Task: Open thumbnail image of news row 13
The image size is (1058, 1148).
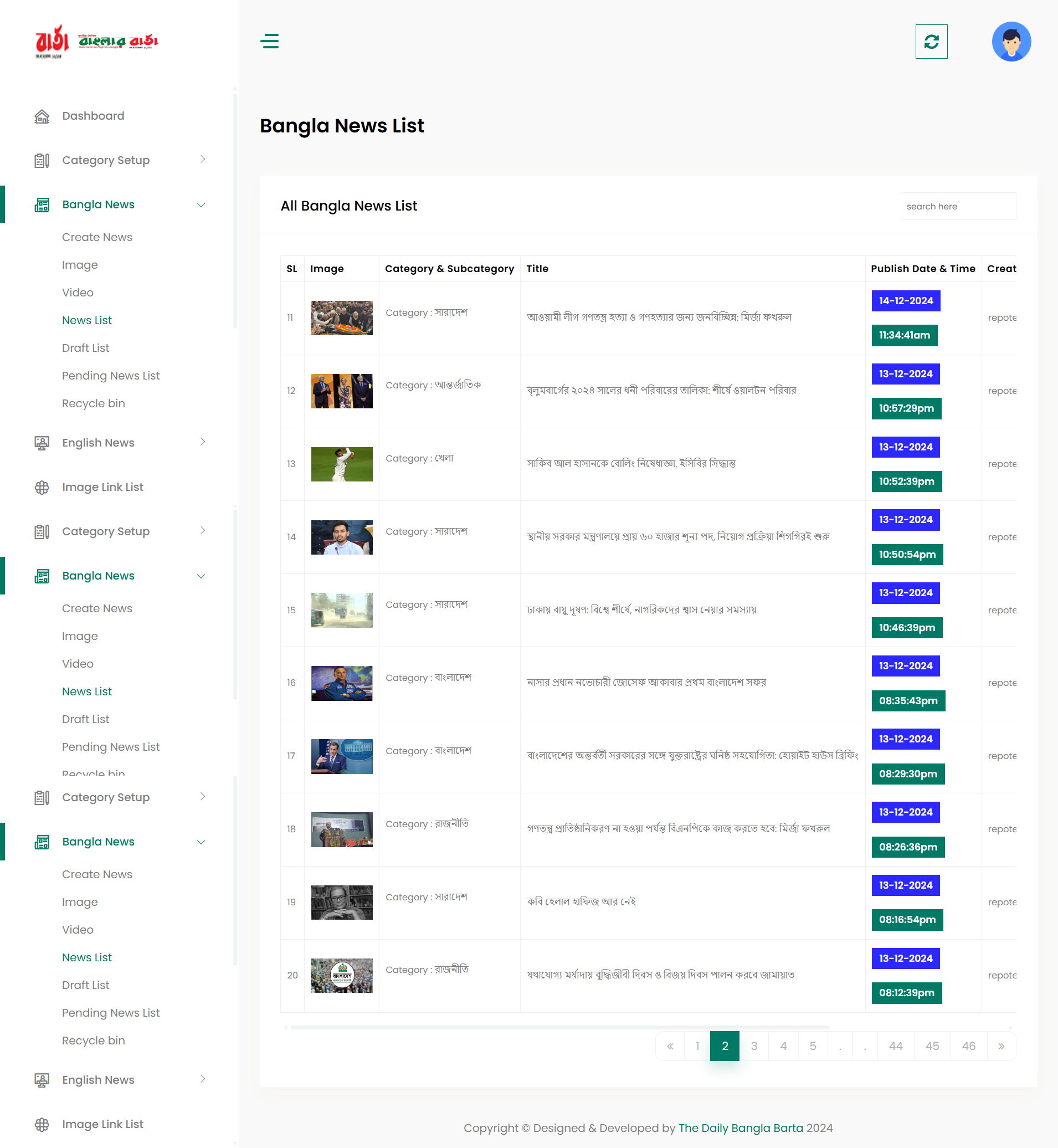Action: click(x=342, y=464)
